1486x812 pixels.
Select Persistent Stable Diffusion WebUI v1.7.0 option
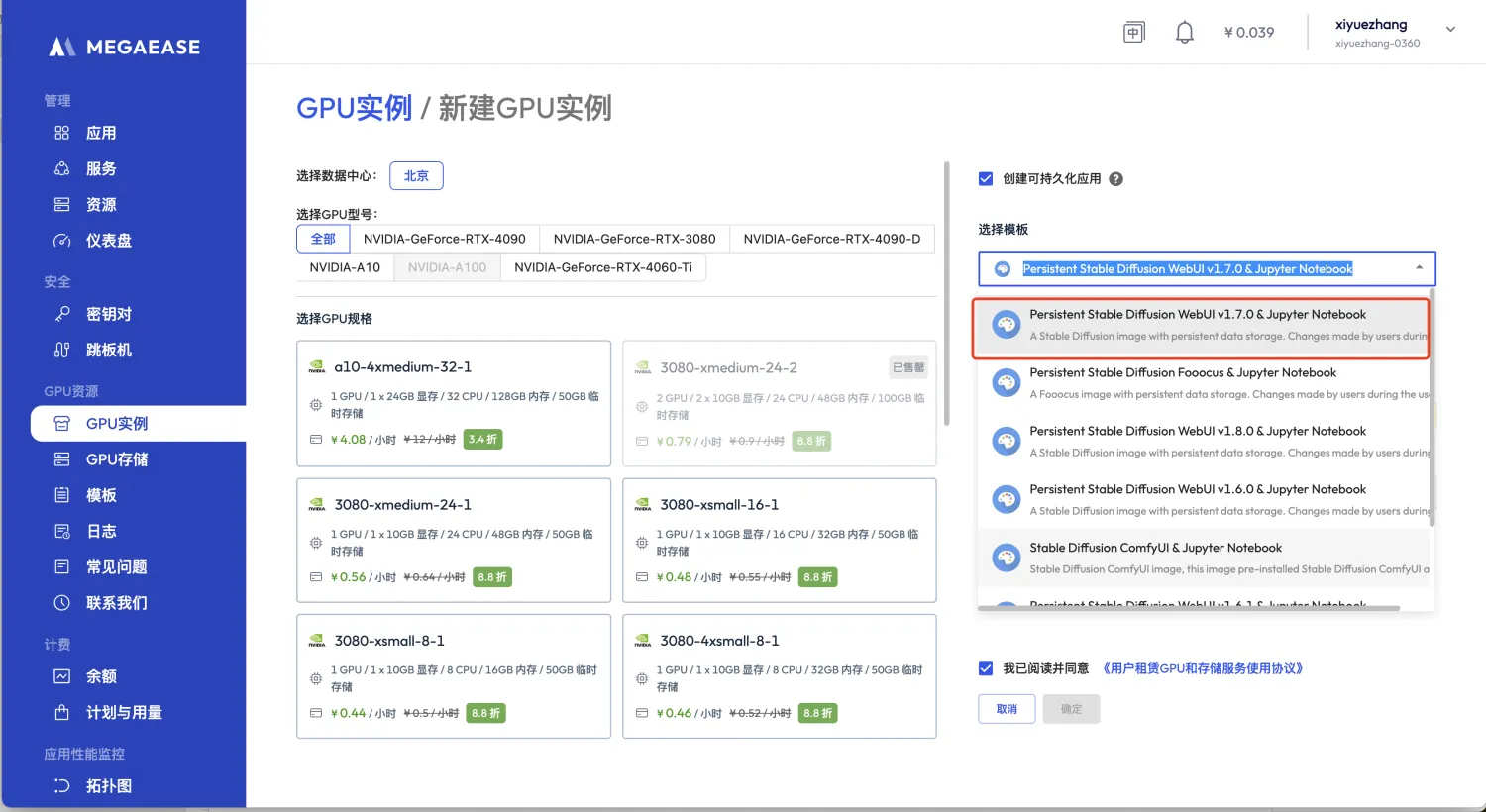pyautogui.click(x=1204, y=327)
